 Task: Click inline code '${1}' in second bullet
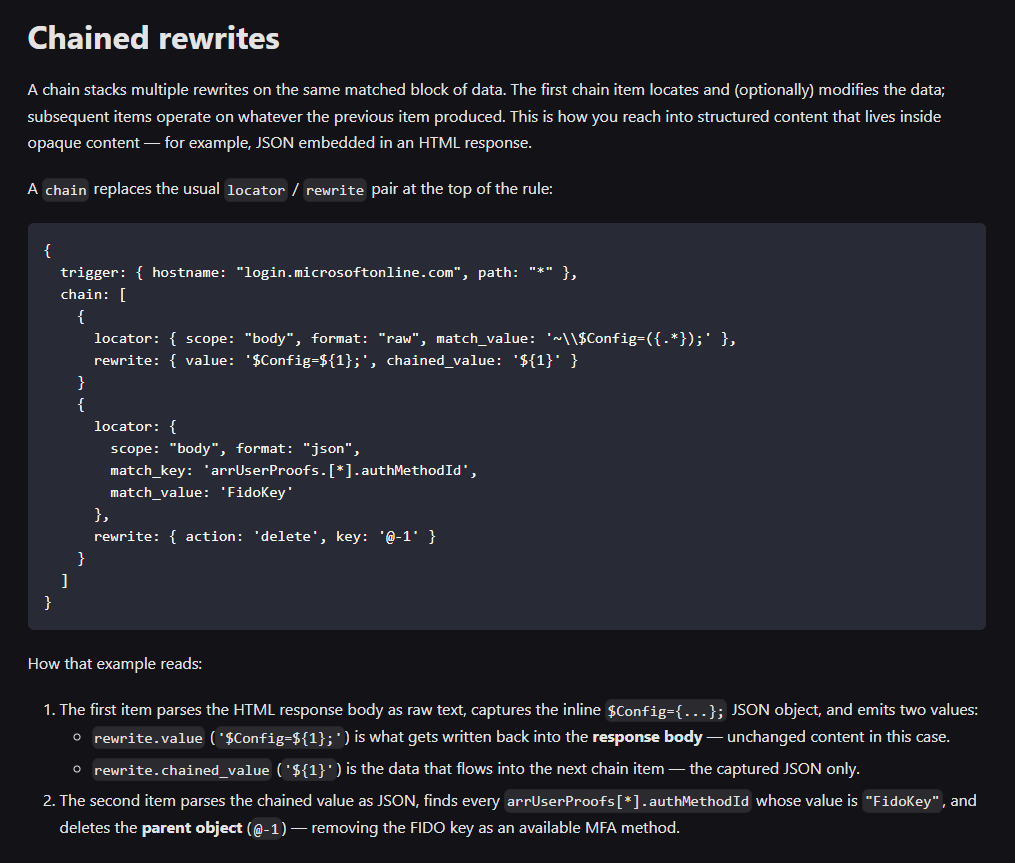pos(309,770)
